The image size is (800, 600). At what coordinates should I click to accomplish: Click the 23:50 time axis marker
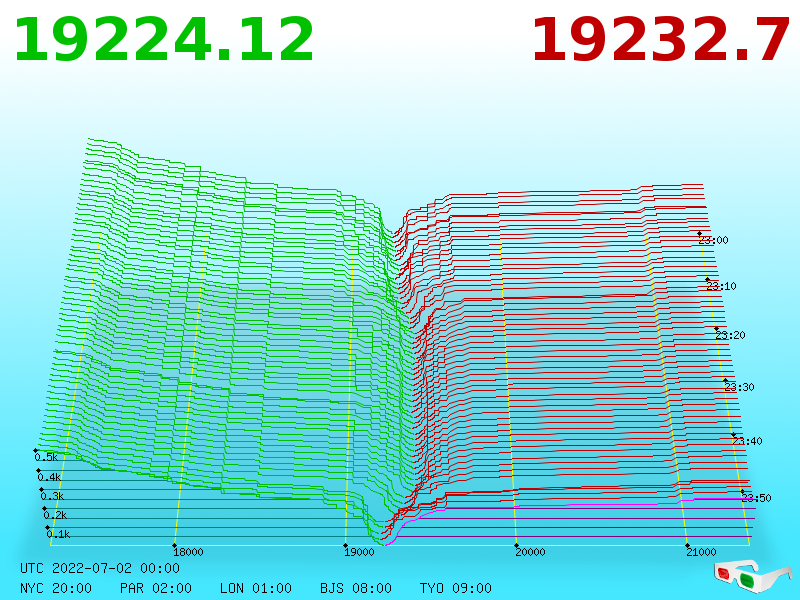[x=756, y=498]
